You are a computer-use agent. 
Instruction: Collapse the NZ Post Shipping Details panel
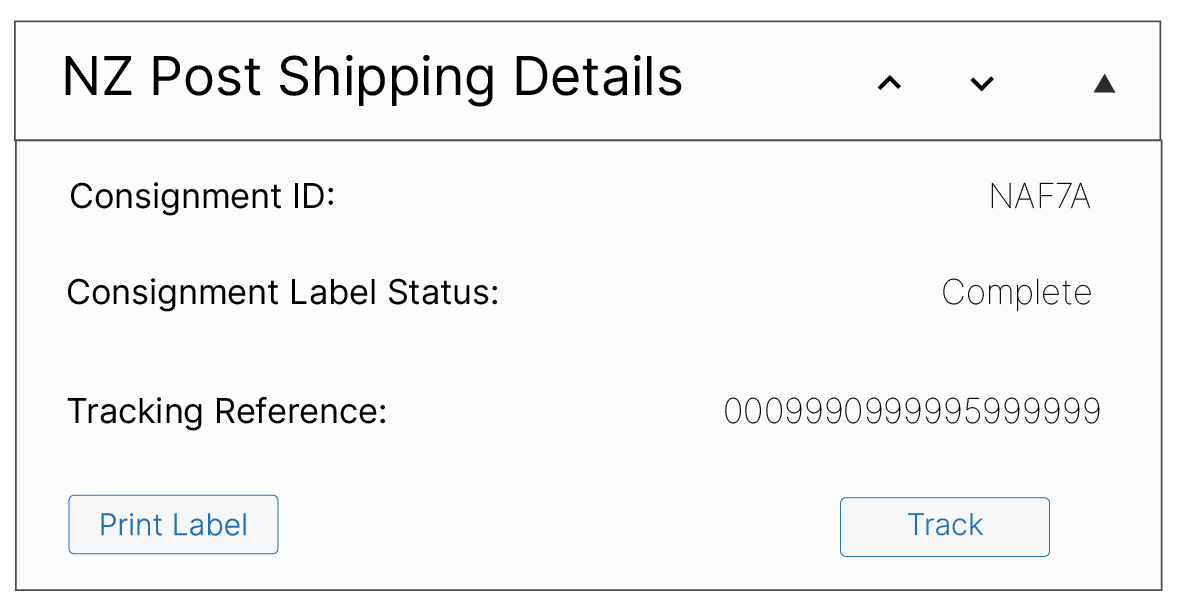tap(1104, 84)
